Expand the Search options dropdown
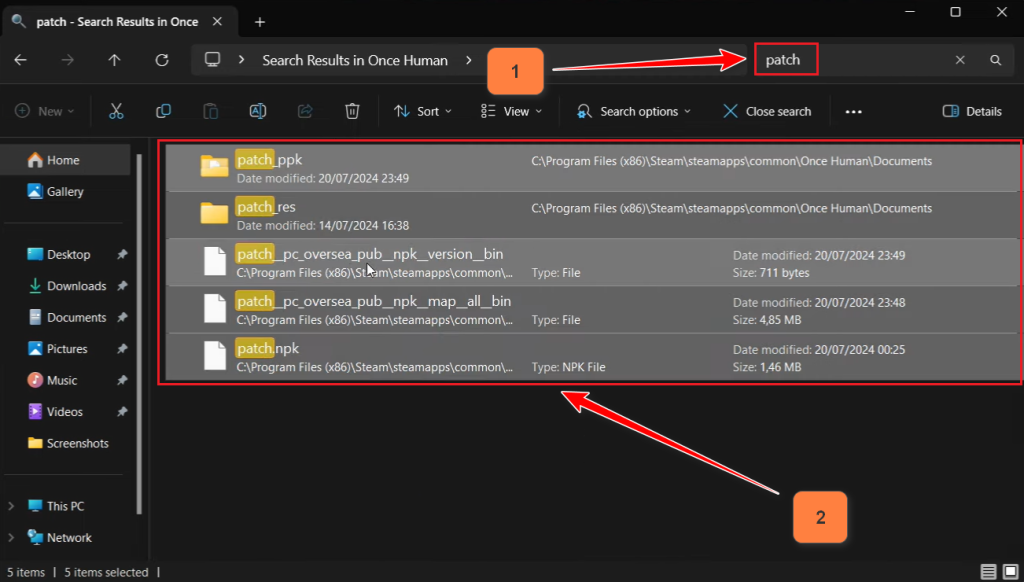 point(634,111)
